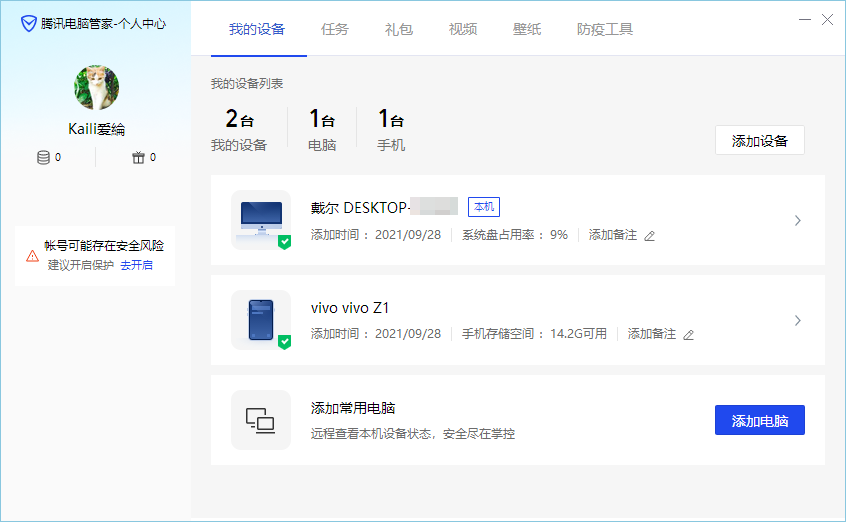The height and width of the screenshot is (522, 846).
Task: Click the 本机 badge on Dell device
Action: (483, 207)
